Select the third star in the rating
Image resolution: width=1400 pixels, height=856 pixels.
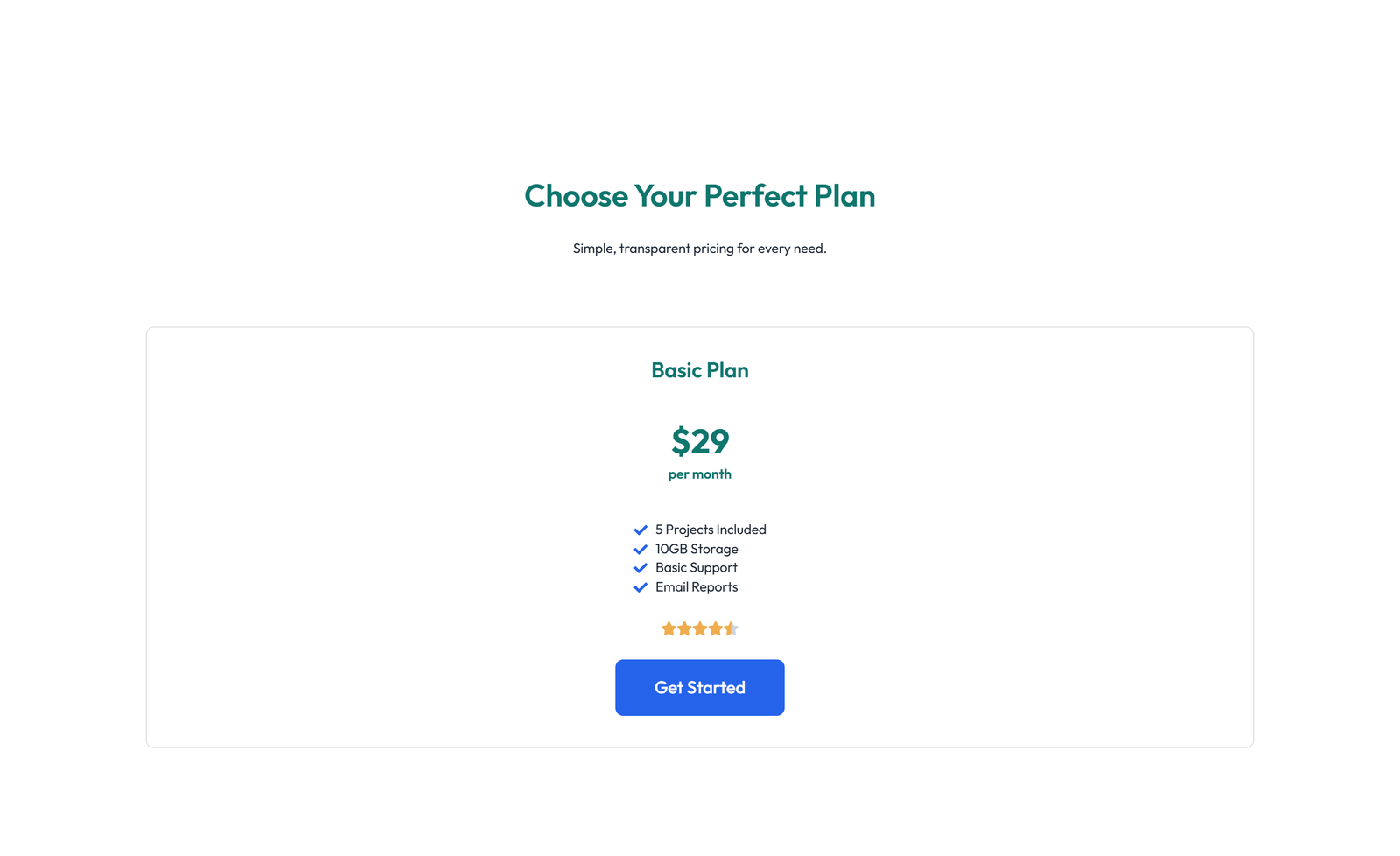click(x=700, y=628)
